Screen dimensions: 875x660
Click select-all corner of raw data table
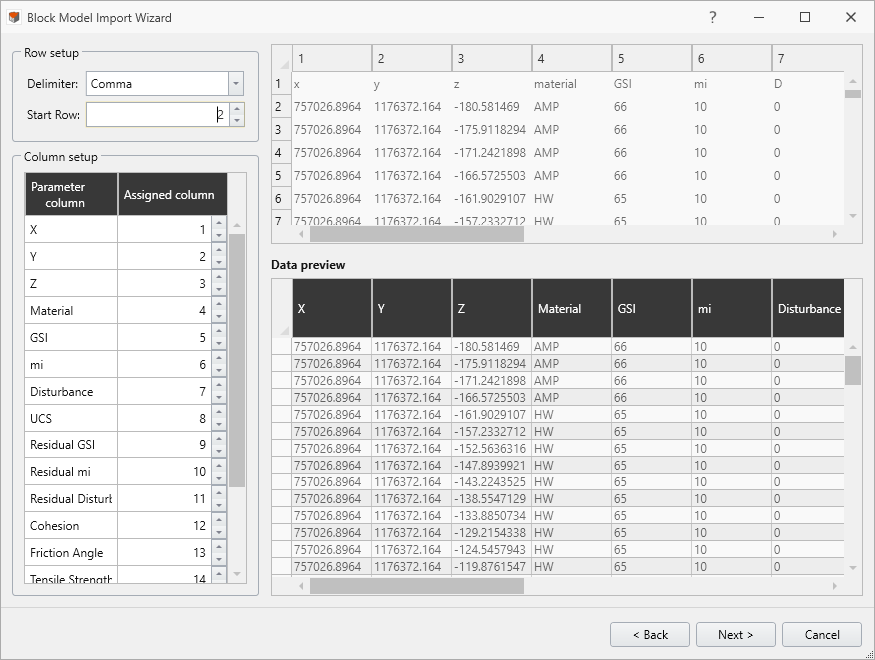click(x=282, y=59)
